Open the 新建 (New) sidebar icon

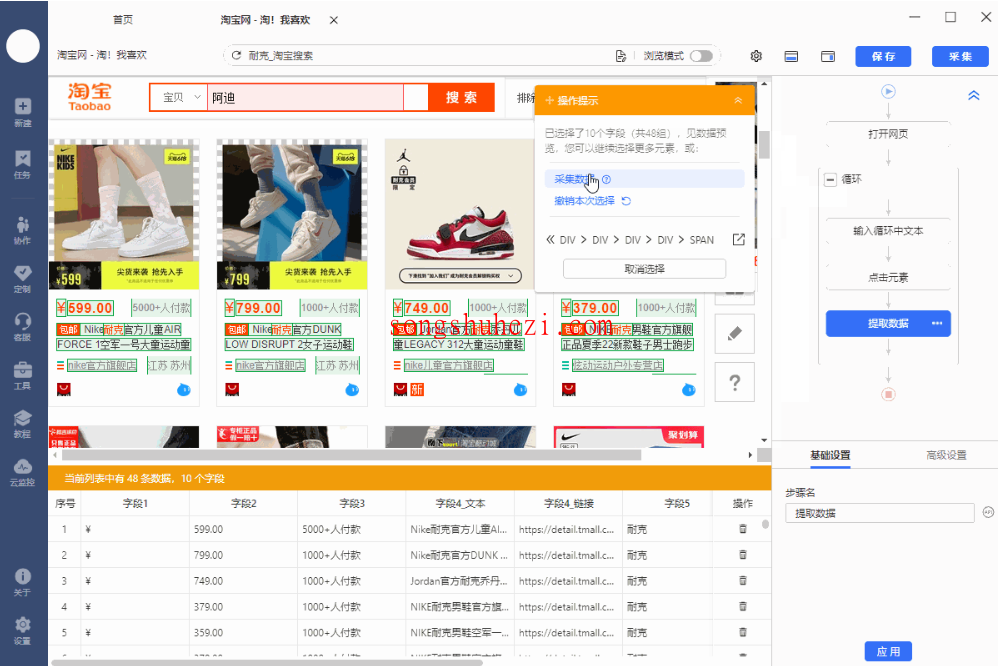click(x=23, y=112)
